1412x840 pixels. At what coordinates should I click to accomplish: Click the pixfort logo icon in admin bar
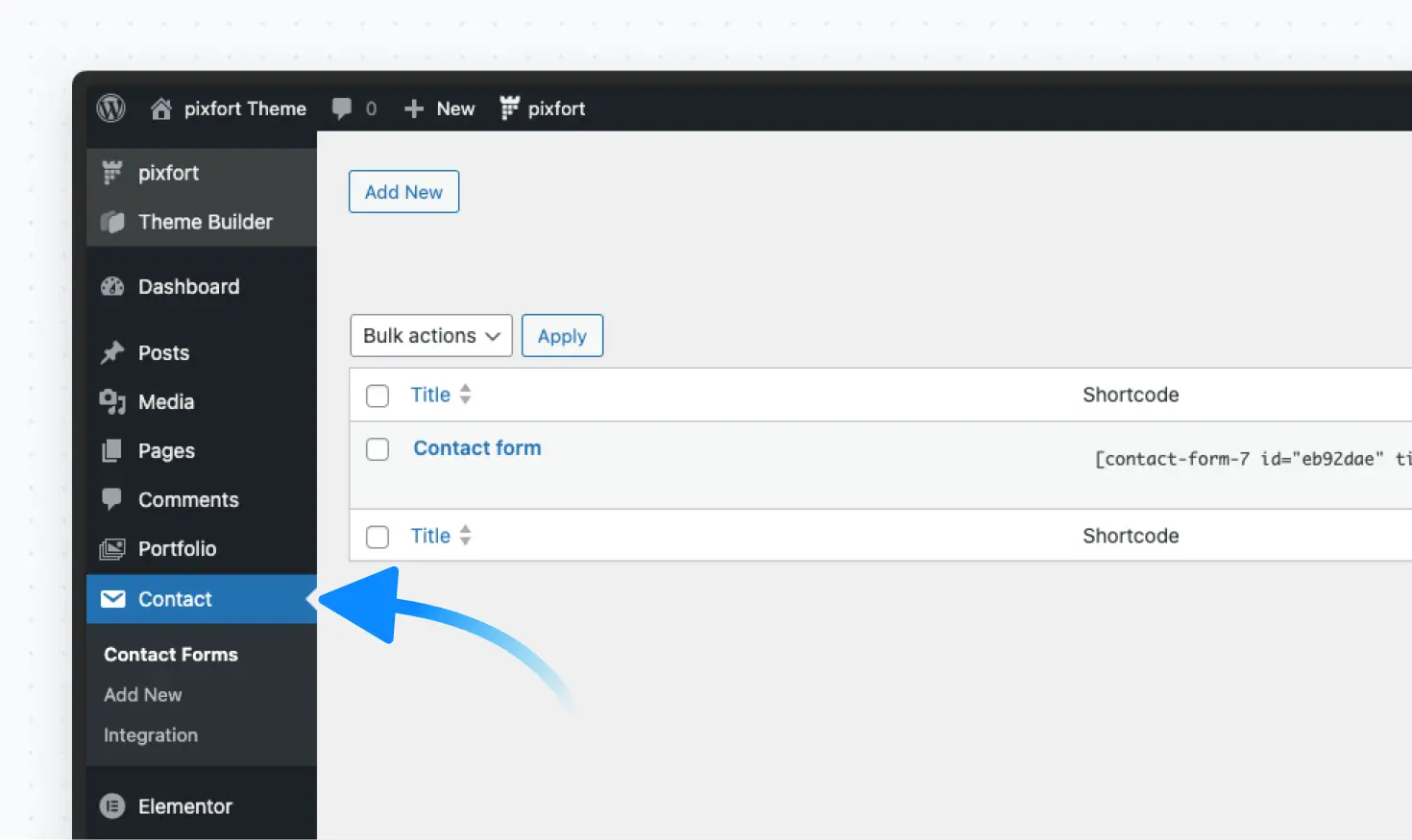click(509, 108)
